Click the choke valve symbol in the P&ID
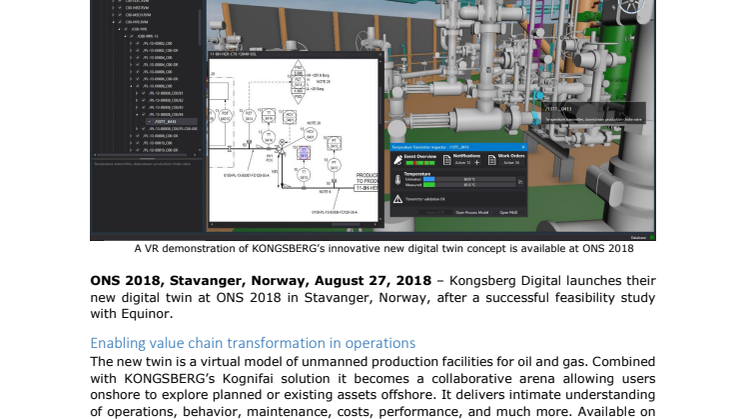The height and width of the screenshot is (419, 746). (x=281, y=148)
